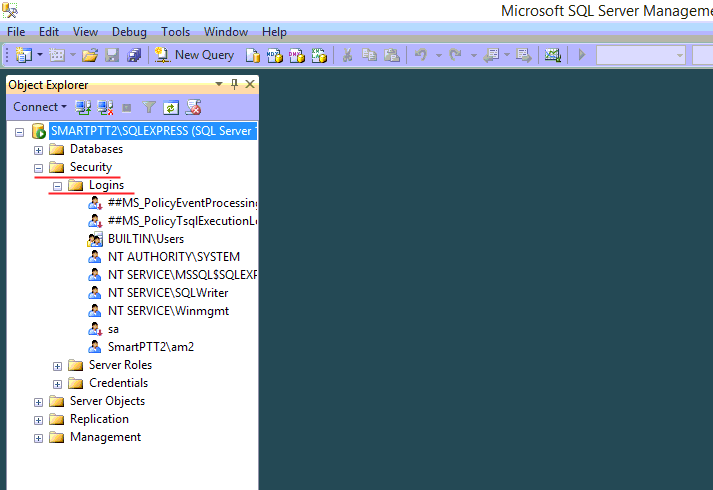Click the New Project toolbar icon
The width and height of the screenshot is (713, 490).
[24, 55]
